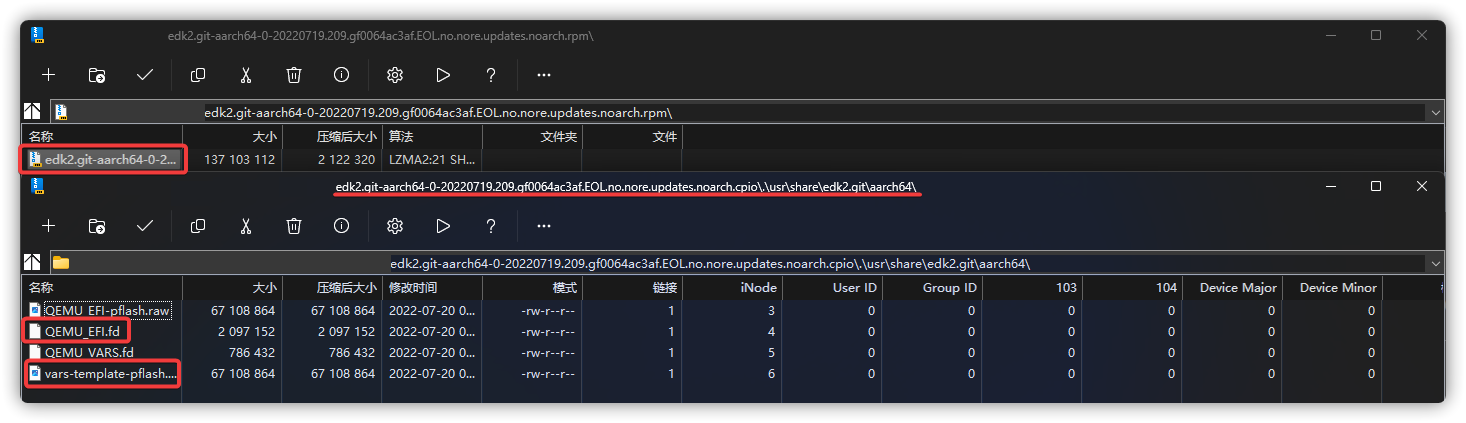Sort by 压缩后大小 column in the rpm window
This screenshot has height=423, width=1466.
(332, 136)
